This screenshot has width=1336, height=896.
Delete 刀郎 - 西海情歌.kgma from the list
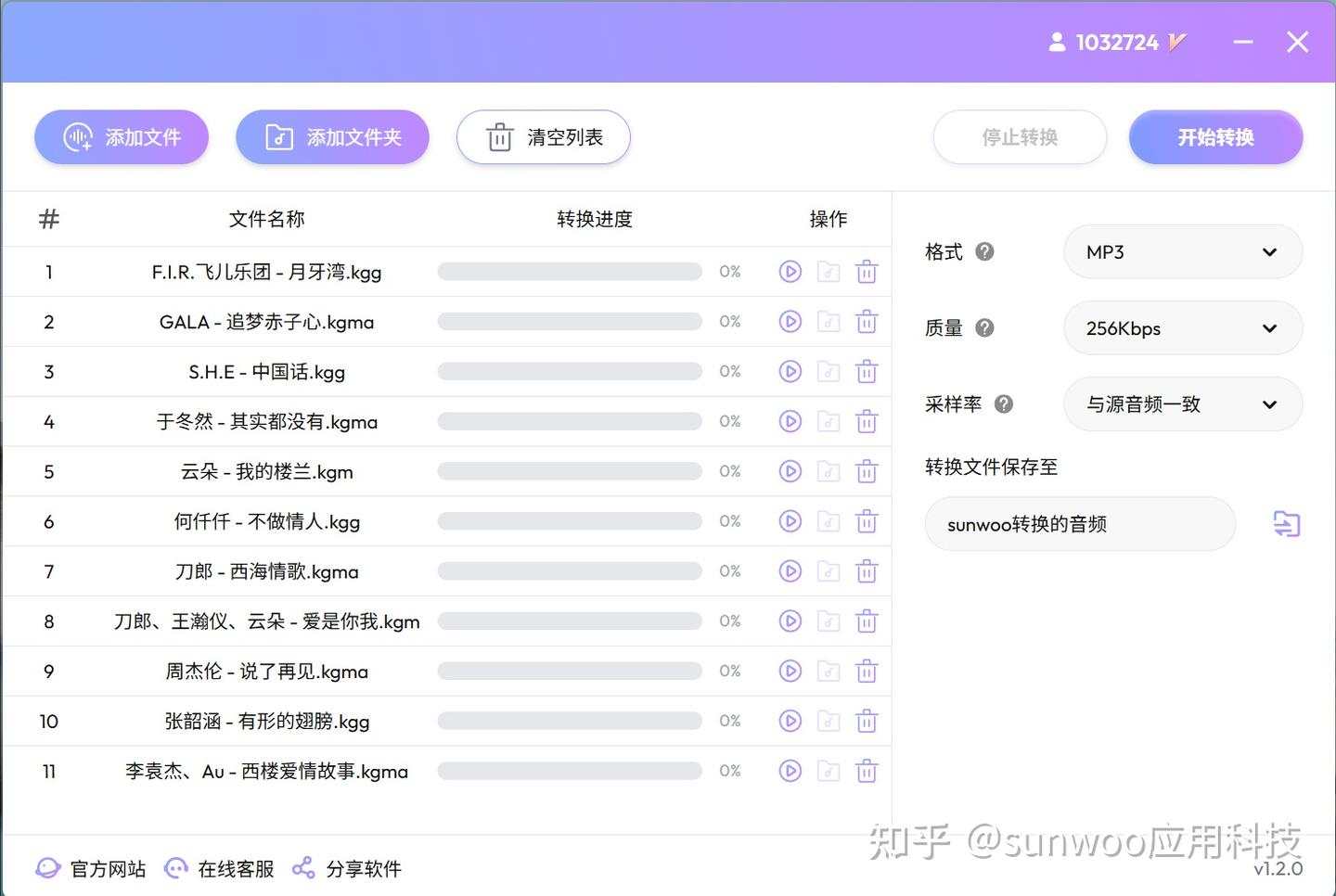click(867, 570)
